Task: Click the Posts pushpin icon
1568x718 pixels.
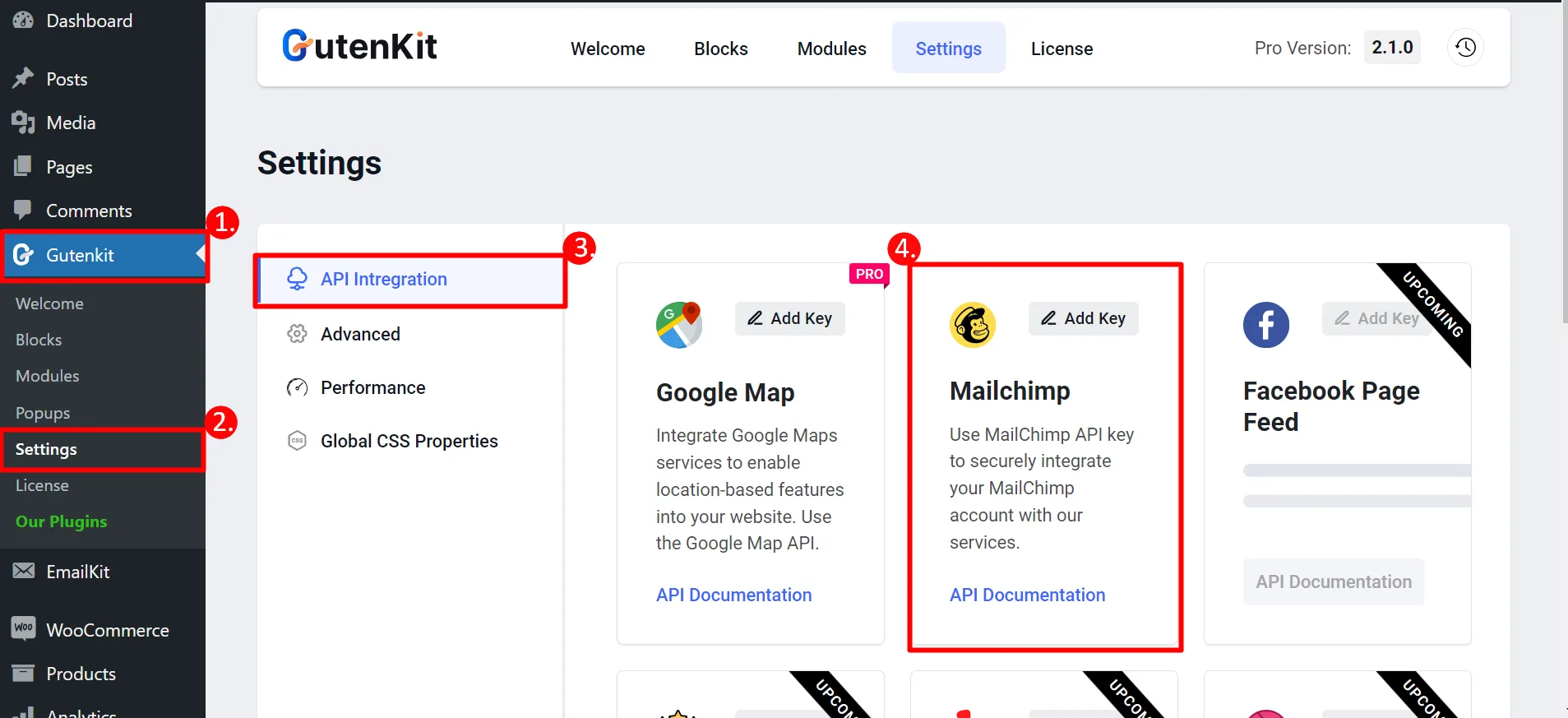Action: point(23,78)
